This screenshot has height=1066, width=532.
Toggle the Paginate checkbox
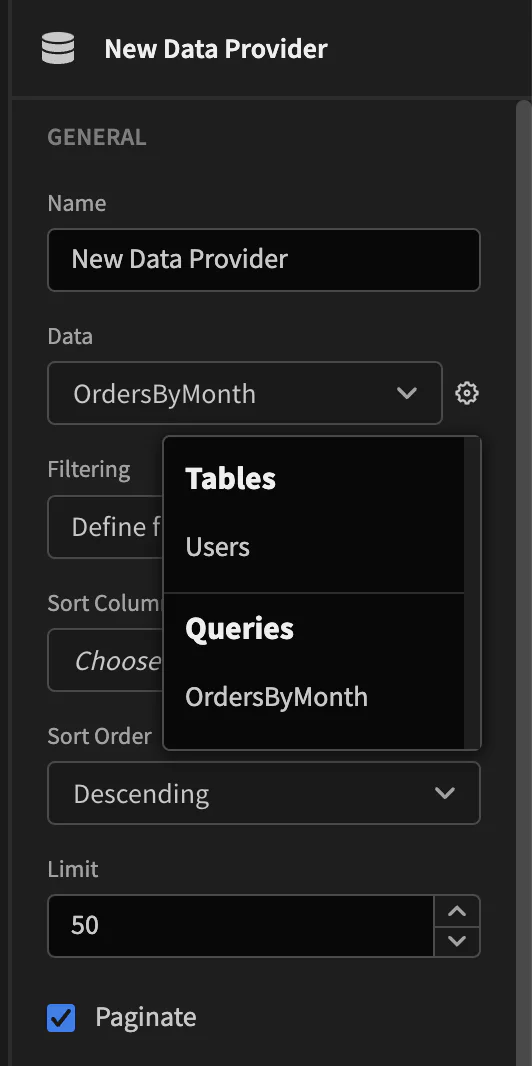(x=61, y=1018)
